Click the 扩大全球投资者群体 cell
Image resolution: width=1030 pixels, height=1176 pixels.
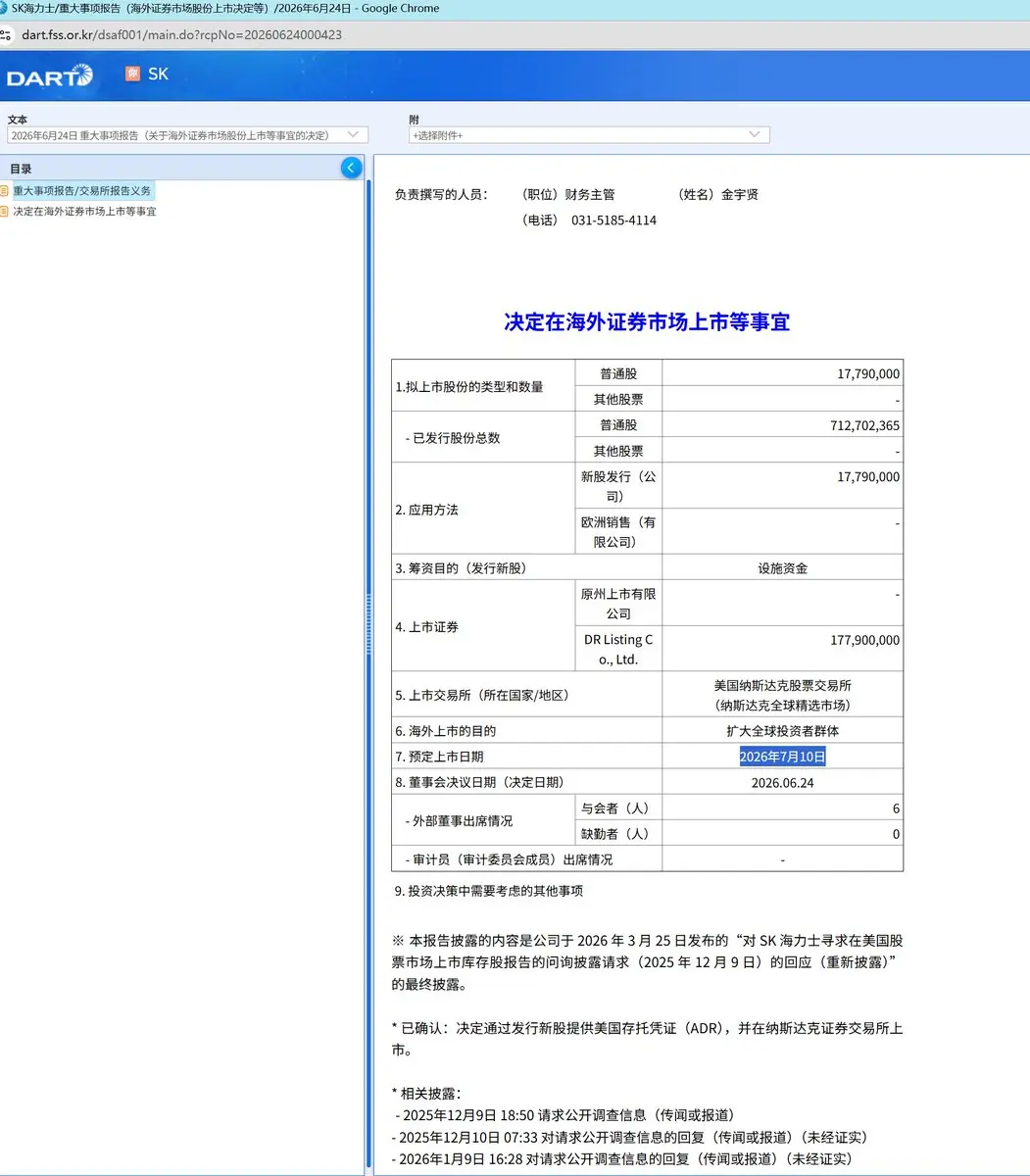[782, 731]
